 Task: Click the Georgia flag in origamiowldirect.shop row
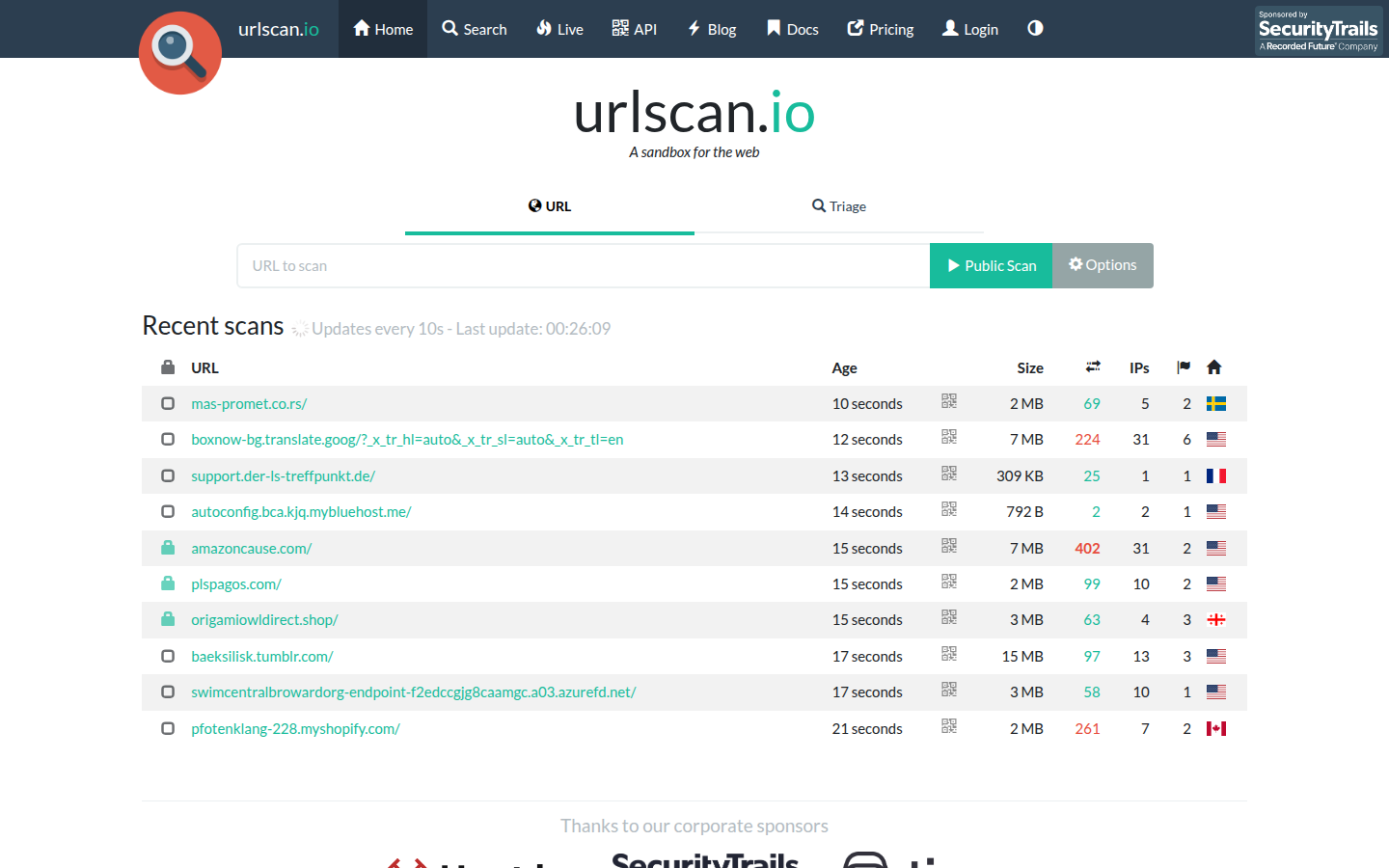(1216, 620)
